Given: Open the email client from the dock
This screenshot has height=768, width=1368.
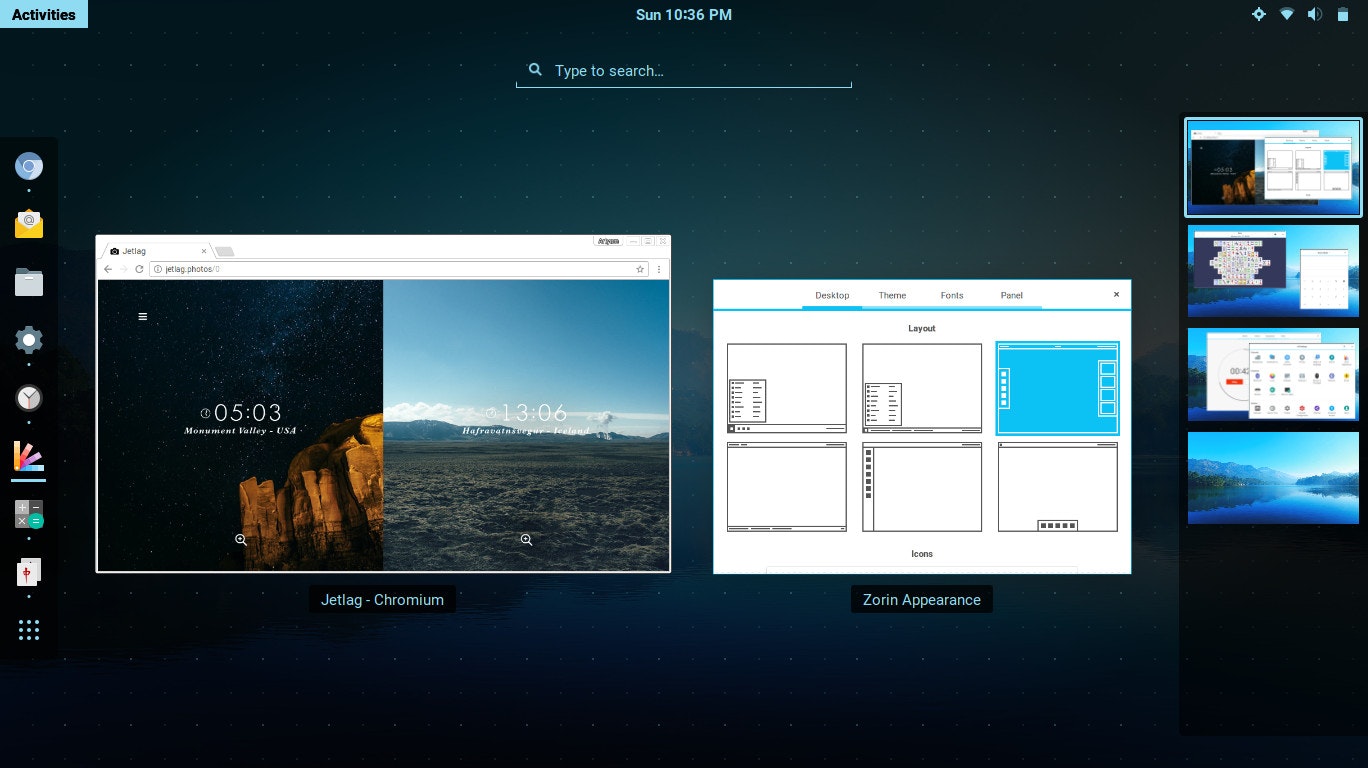Looking at the screenshot, I should click(x=28, y=224).
